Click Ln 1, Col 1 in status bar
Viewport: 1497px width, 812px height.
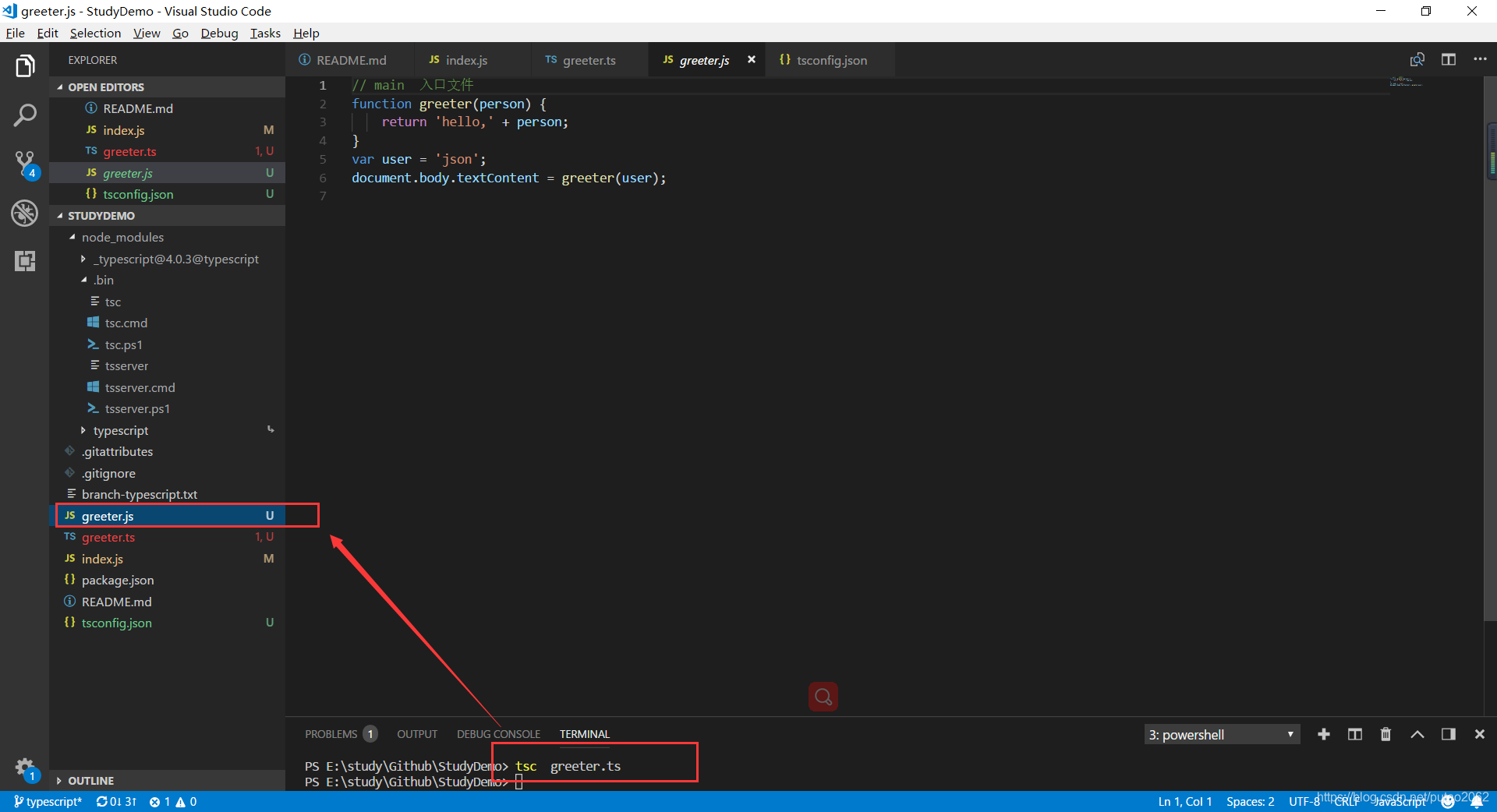(x=1185, y=802)
